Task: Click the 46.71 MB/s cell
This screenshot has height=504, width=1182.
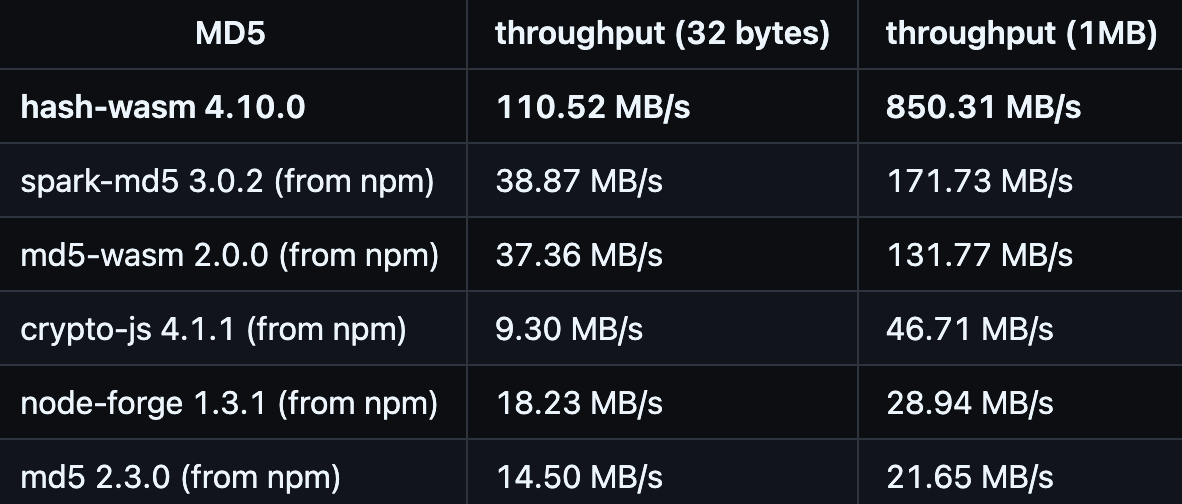Action: click(970, 329)
